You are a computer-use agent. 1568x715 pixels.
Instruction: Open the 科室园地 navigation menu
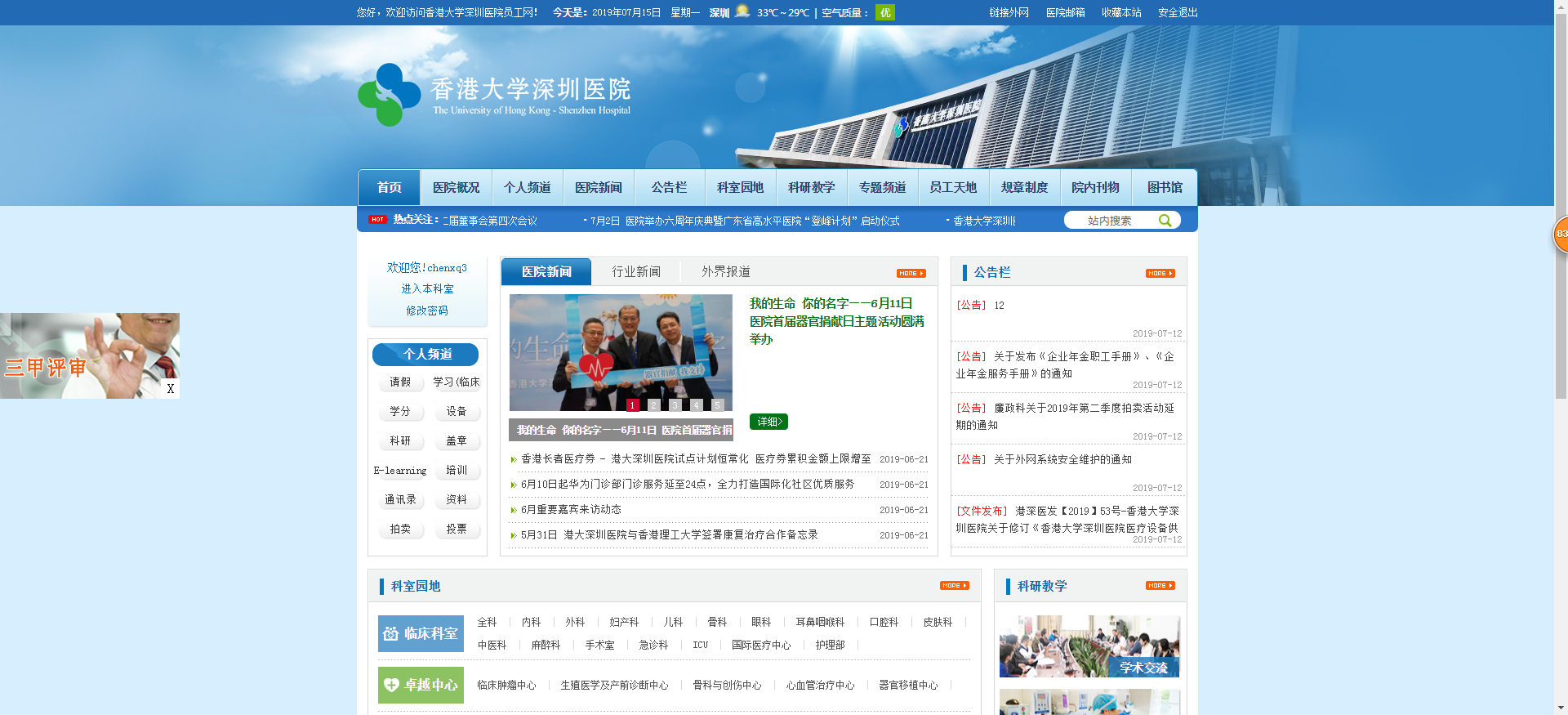[x=740, y=188]
